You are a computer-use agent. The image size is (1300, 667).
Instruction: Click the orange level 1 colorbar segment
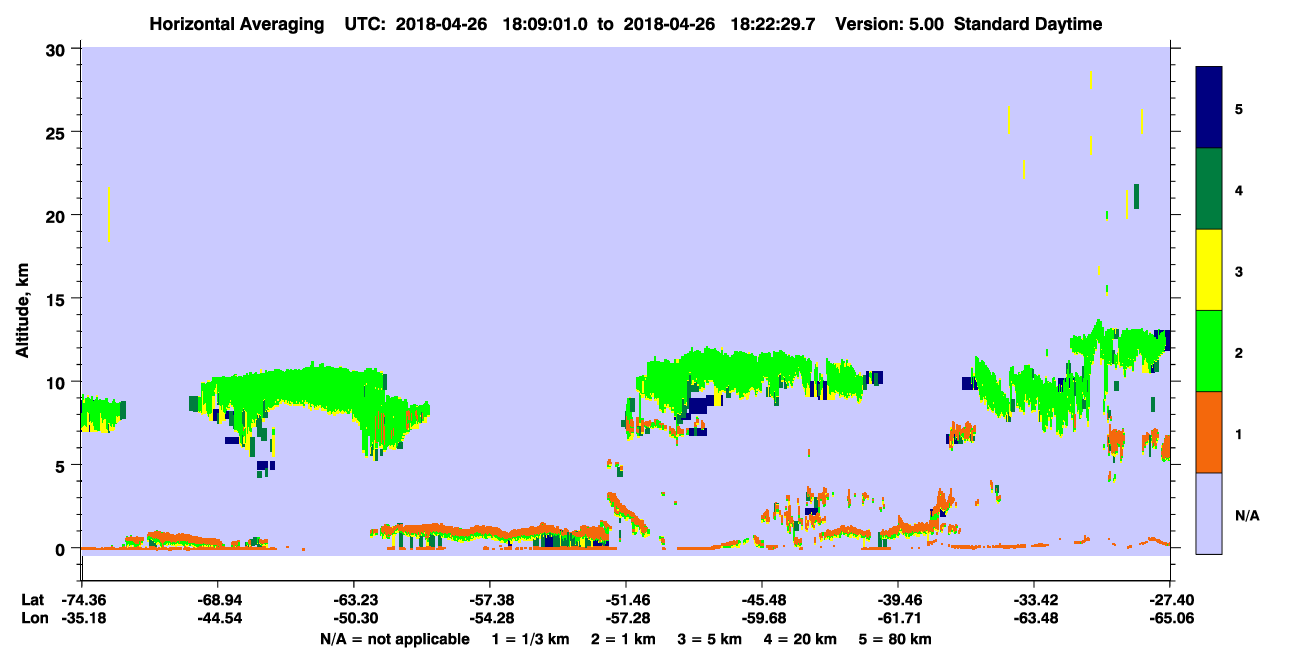coord(1209,432)
